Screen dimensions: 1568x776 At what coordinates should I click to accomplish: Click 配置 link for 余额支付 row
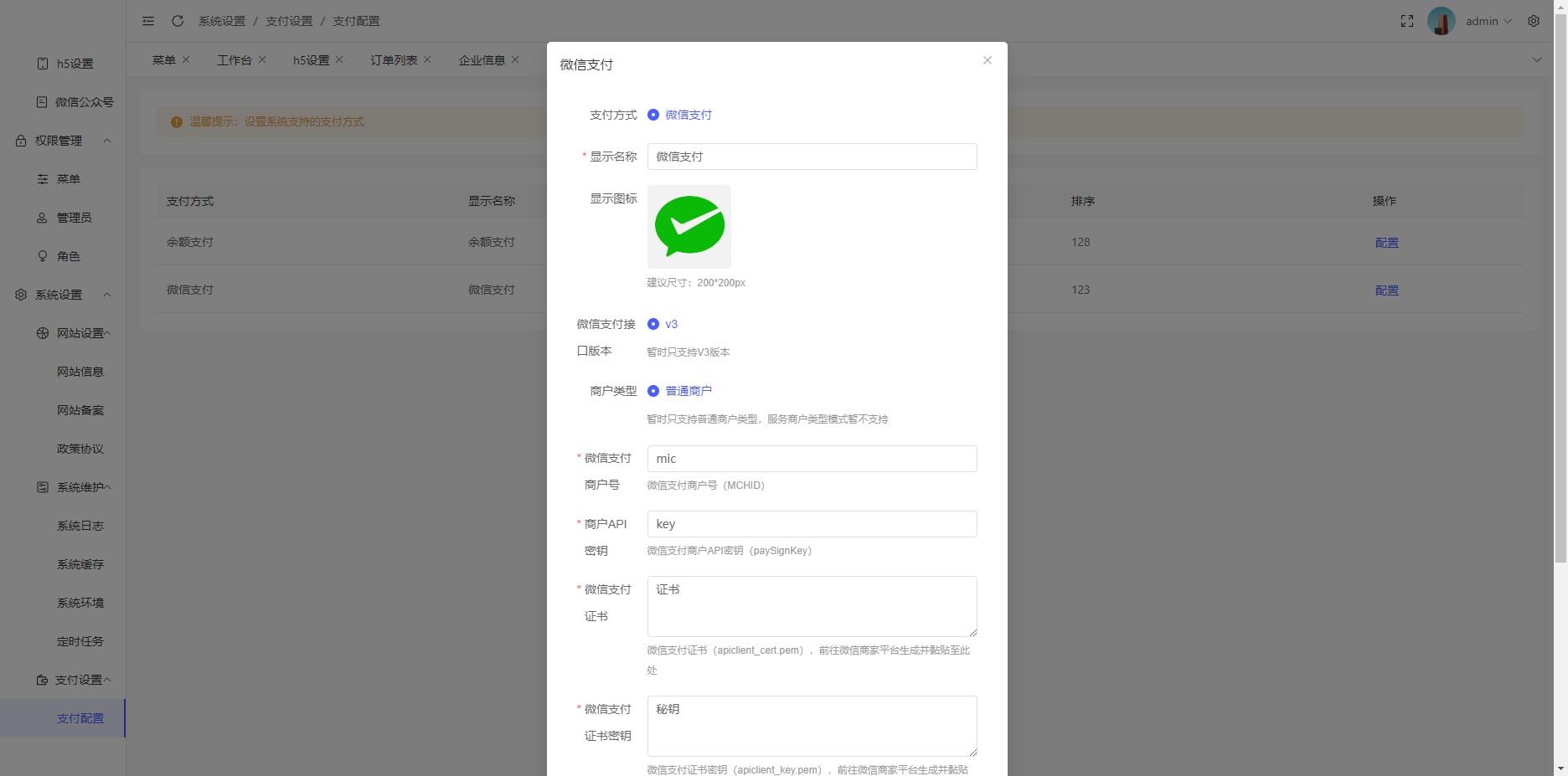(1386, 243)
